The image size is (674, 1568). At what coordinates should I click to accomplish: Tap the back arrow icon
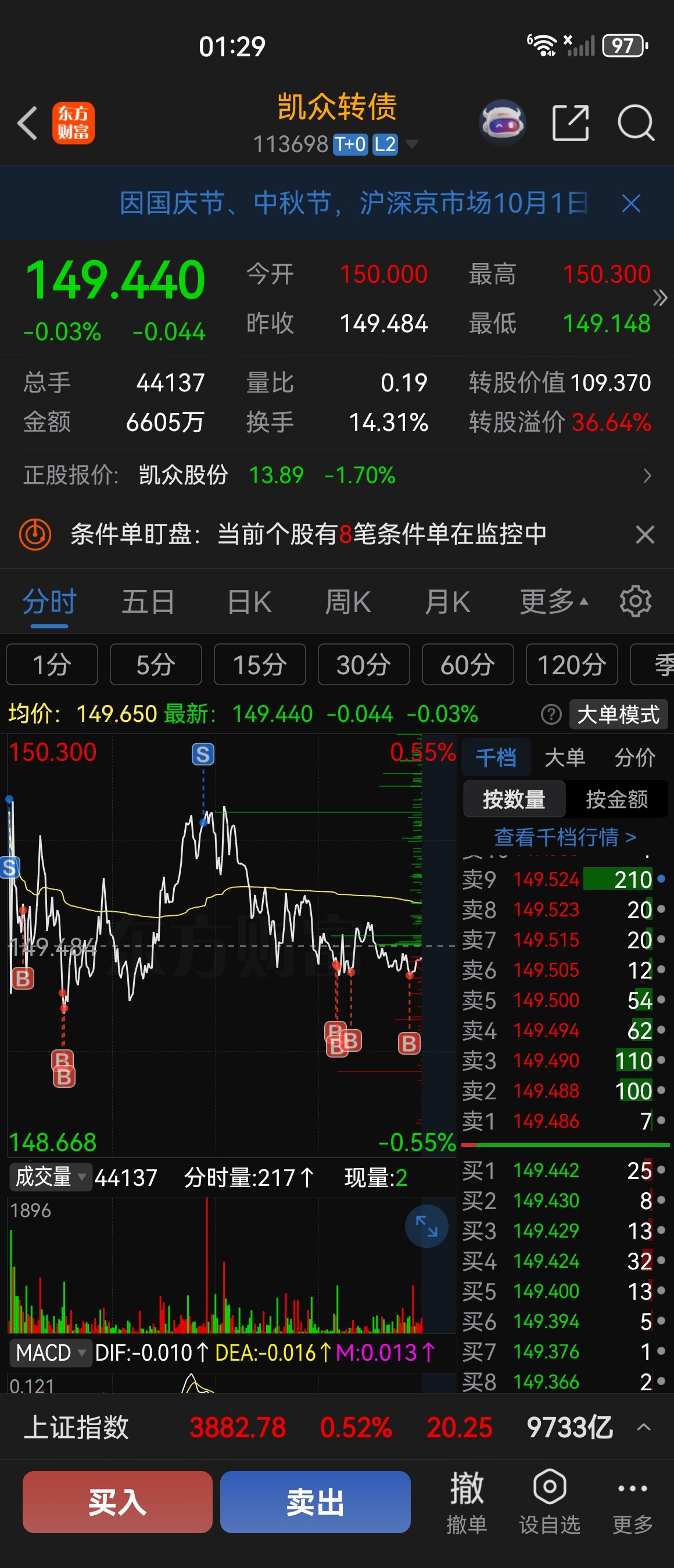coord(27,123)
